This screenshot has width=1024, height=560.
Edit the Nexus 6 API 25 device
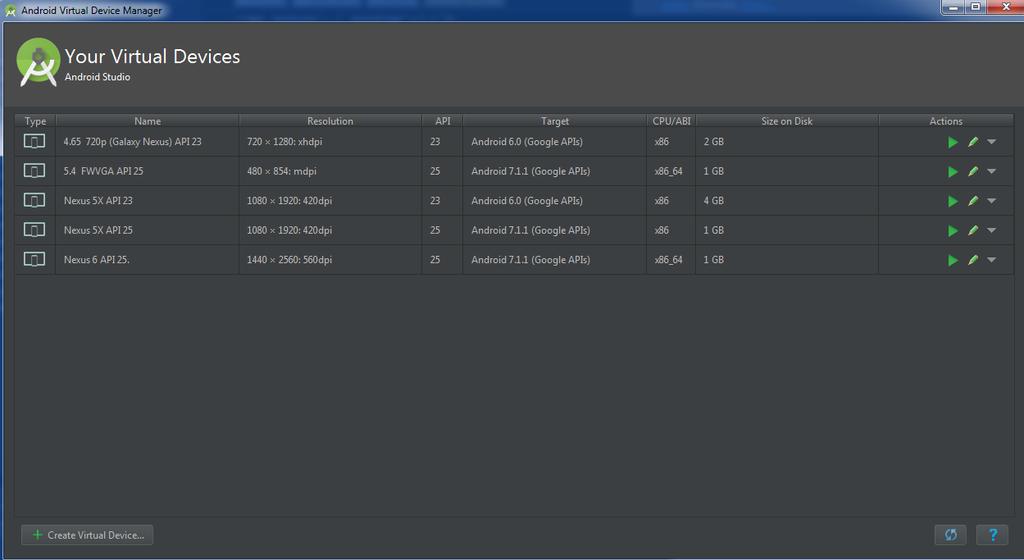(973, 259)
